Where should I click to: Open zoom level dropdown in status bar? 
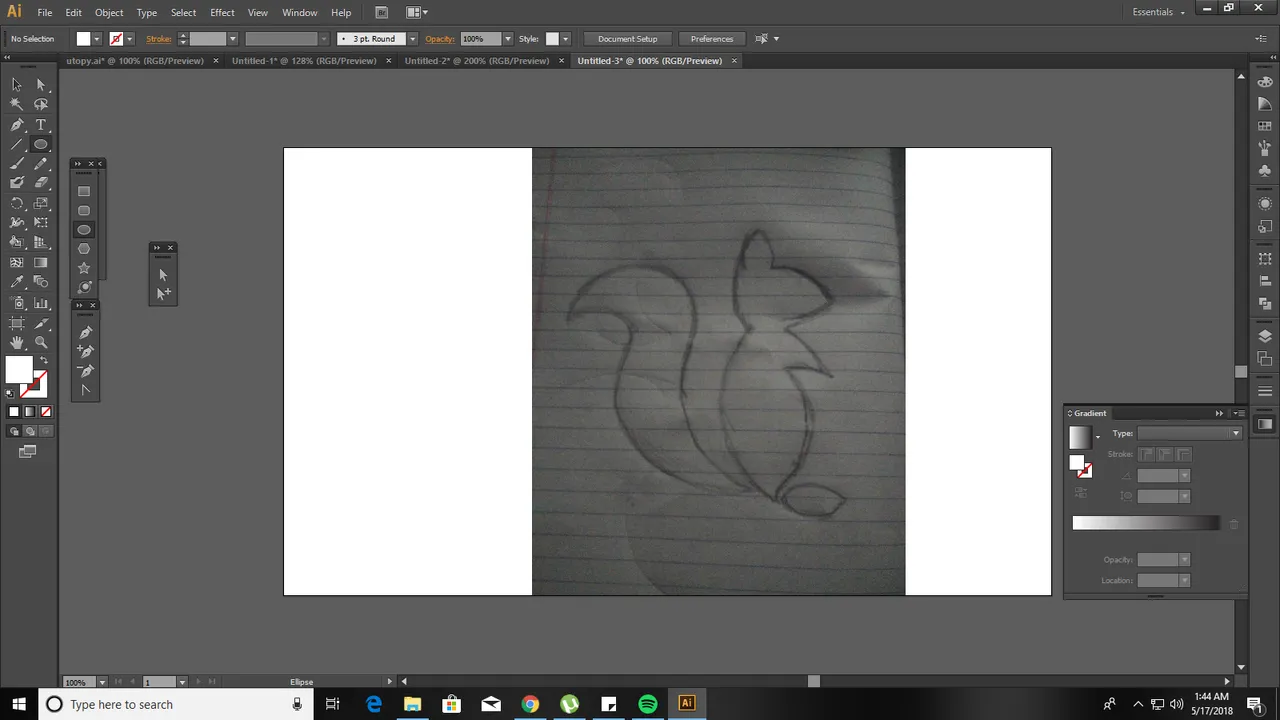click(102, 682)
